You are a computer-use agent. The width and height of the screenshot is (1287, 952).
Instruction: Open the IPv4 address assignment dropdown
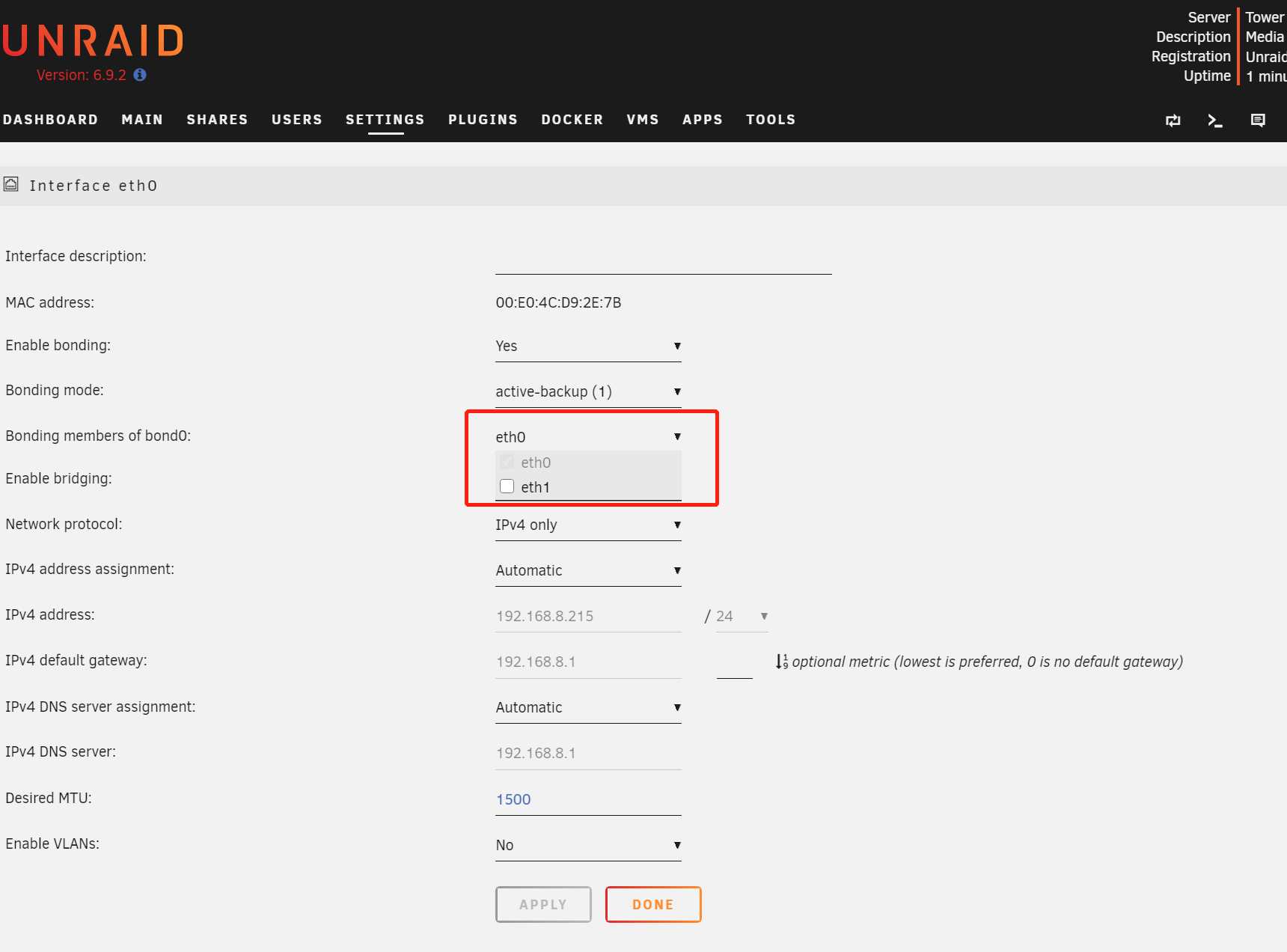click(588, 570)
